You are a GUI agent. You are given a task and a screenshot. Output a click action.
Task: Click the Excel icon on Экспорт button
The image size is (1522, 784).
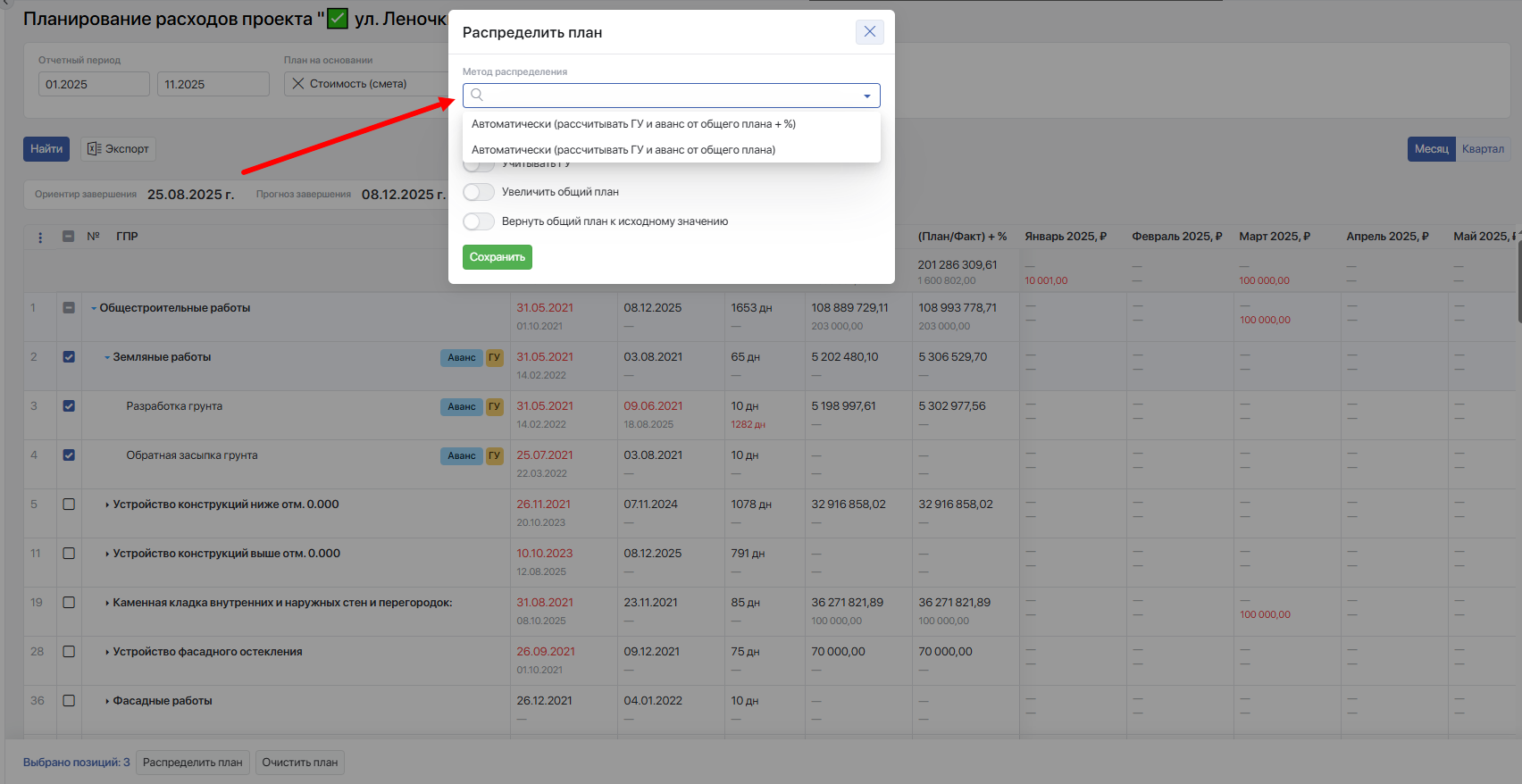click(94, 149)
